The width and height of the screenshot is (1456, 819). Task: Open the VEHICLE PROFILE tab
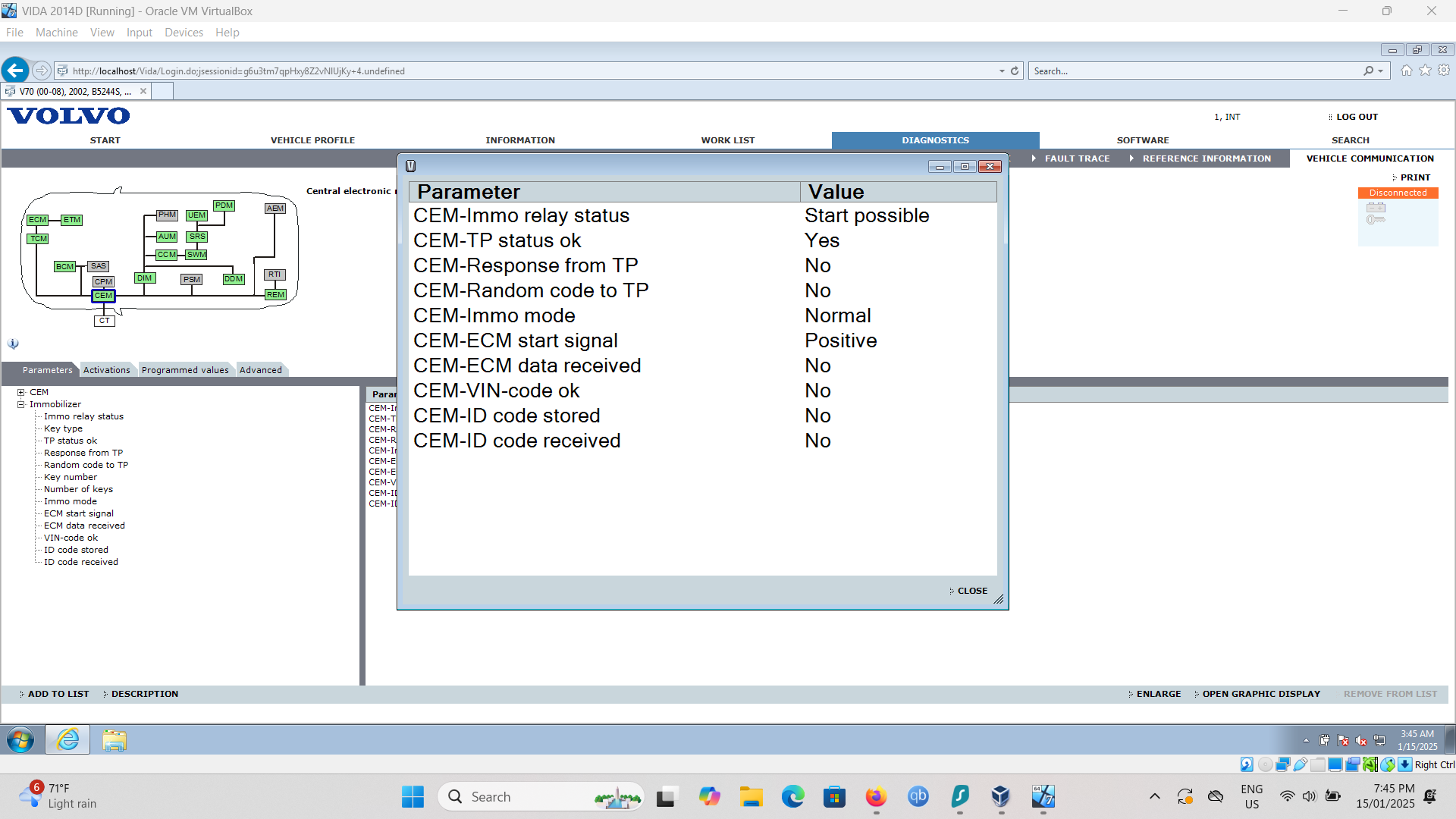(312, 140)
